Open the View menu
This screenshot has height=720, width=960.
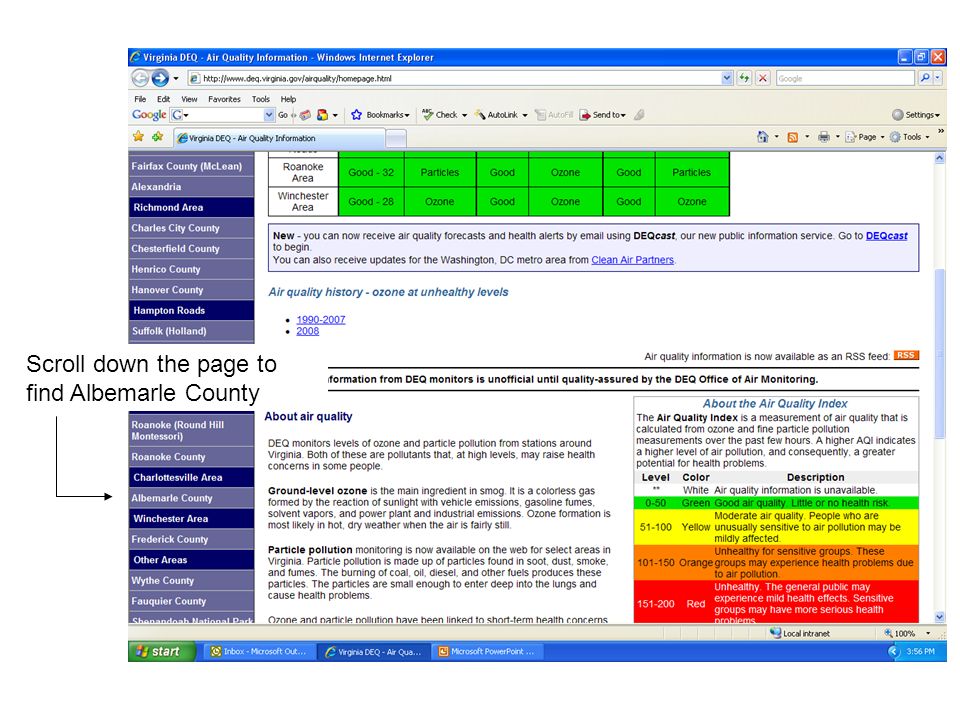pyautogui.click(x=189, y=99)
